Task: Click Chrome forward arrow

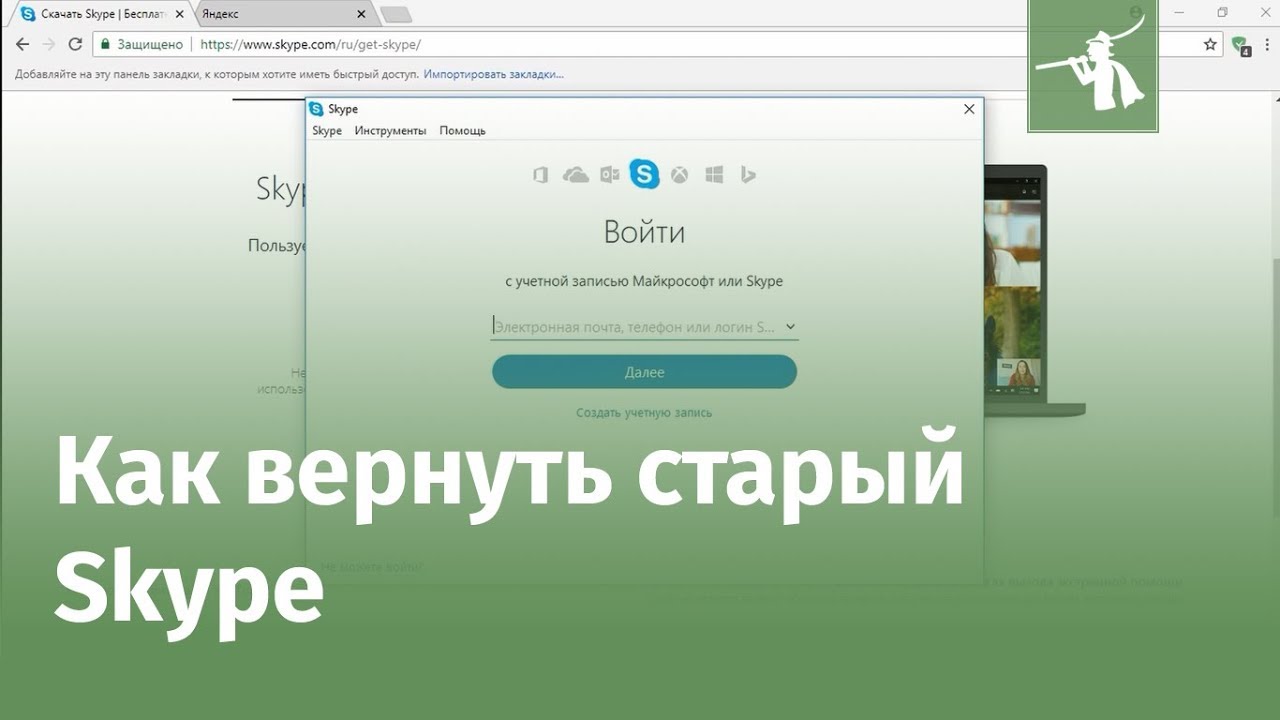Action: 48,44
